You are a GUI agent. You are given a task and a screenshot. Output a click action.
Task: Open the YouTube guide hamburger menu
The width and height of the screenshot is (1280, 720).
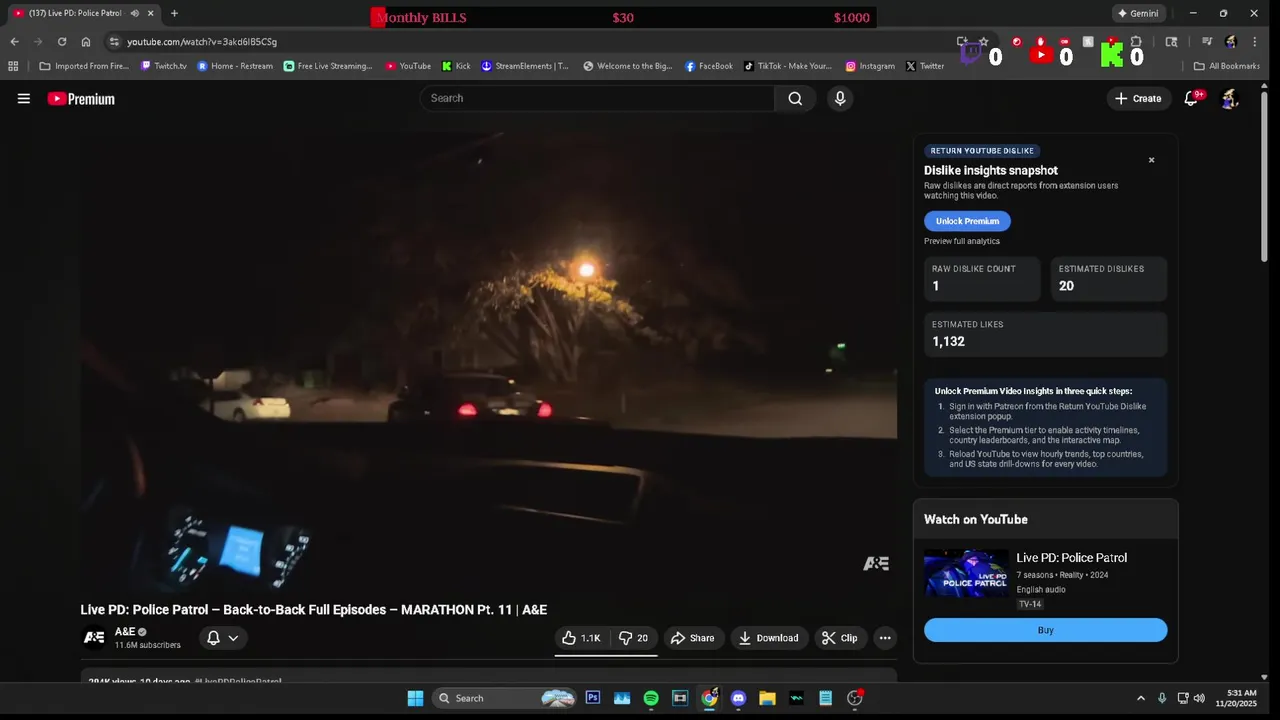click(x=24, y=98)
